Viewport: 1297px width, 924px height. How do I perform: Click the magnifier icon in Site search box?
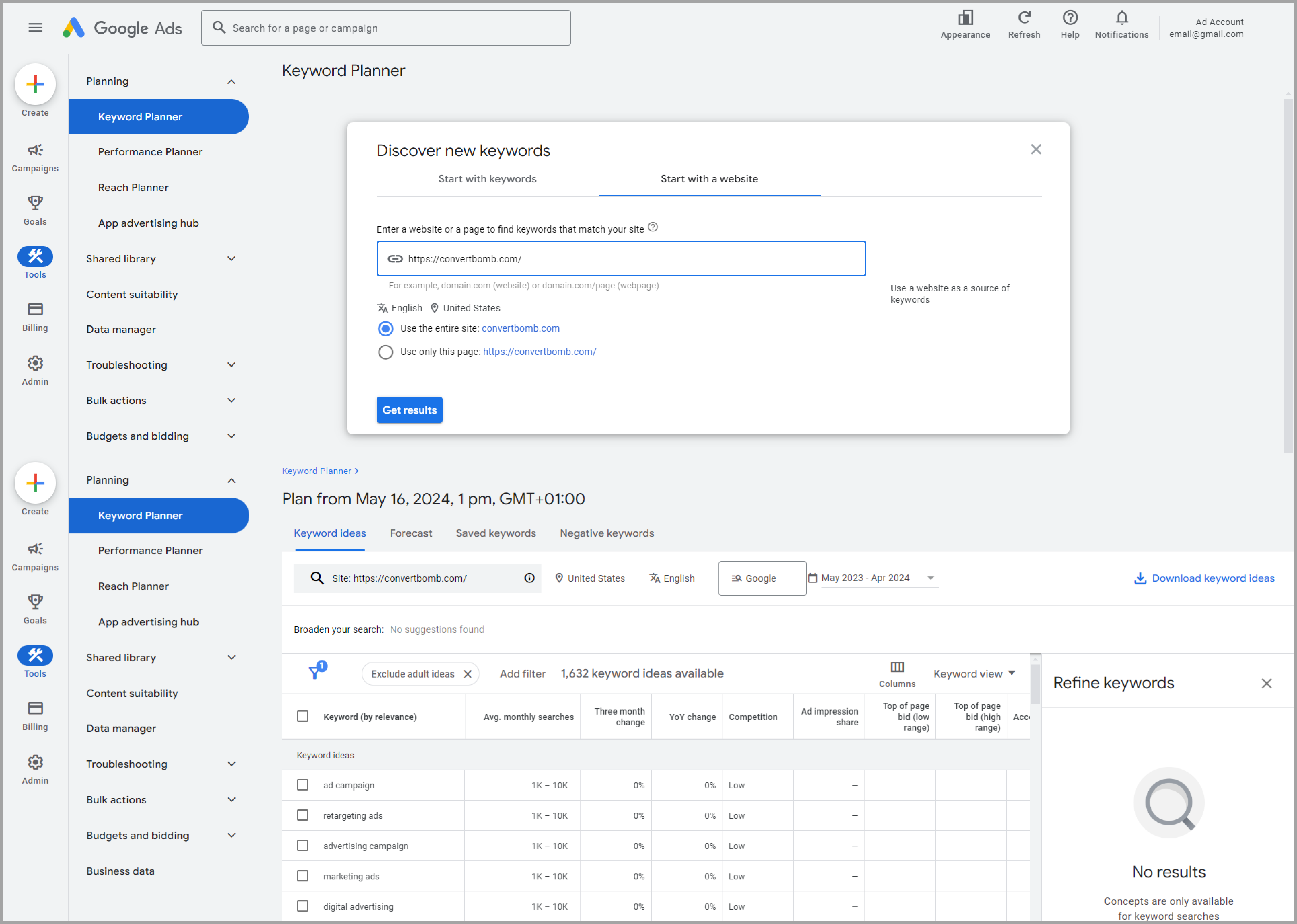(x=317, y=578)
